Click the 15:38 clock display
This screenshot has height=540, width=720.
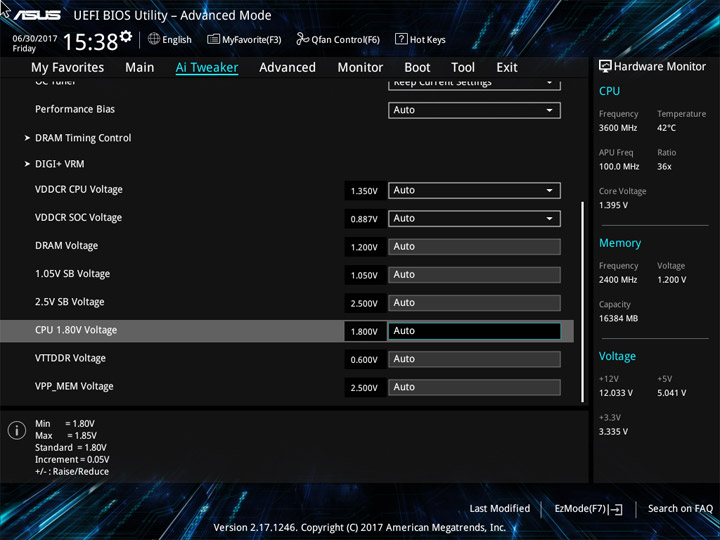(90, 42)
